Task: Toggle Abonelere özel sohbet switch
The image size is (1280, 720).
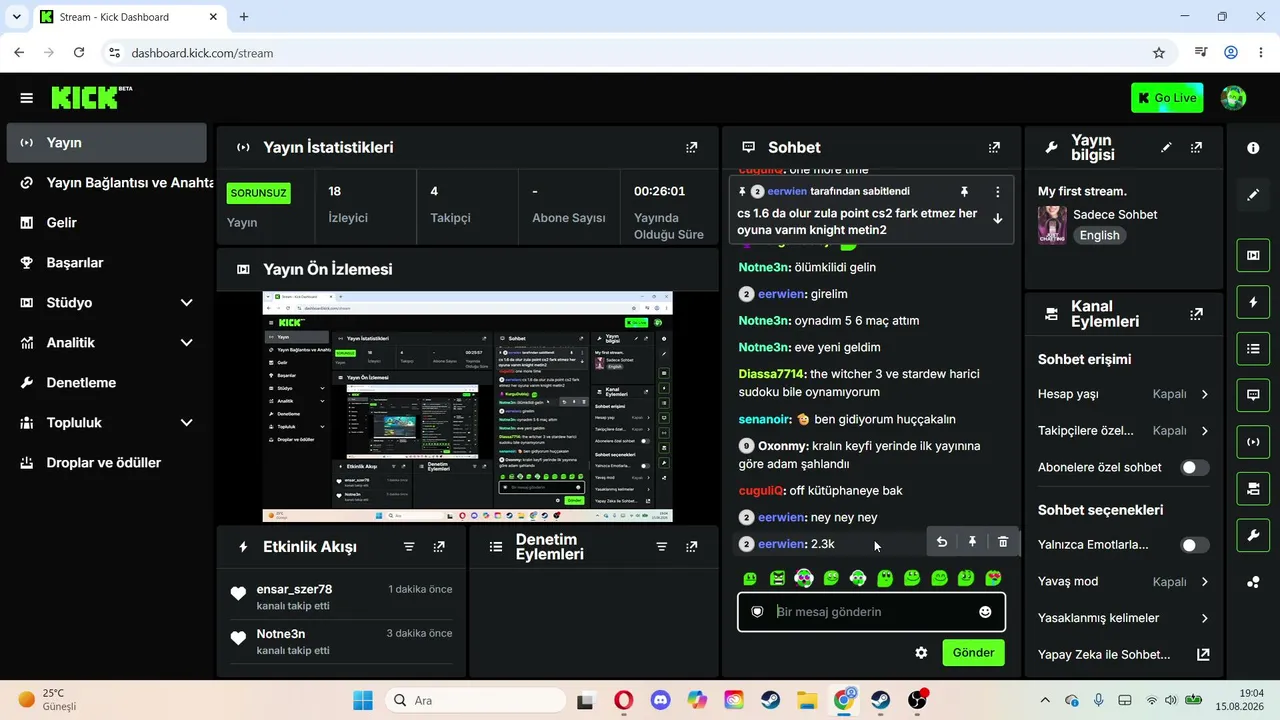Action: point(1194,467)
